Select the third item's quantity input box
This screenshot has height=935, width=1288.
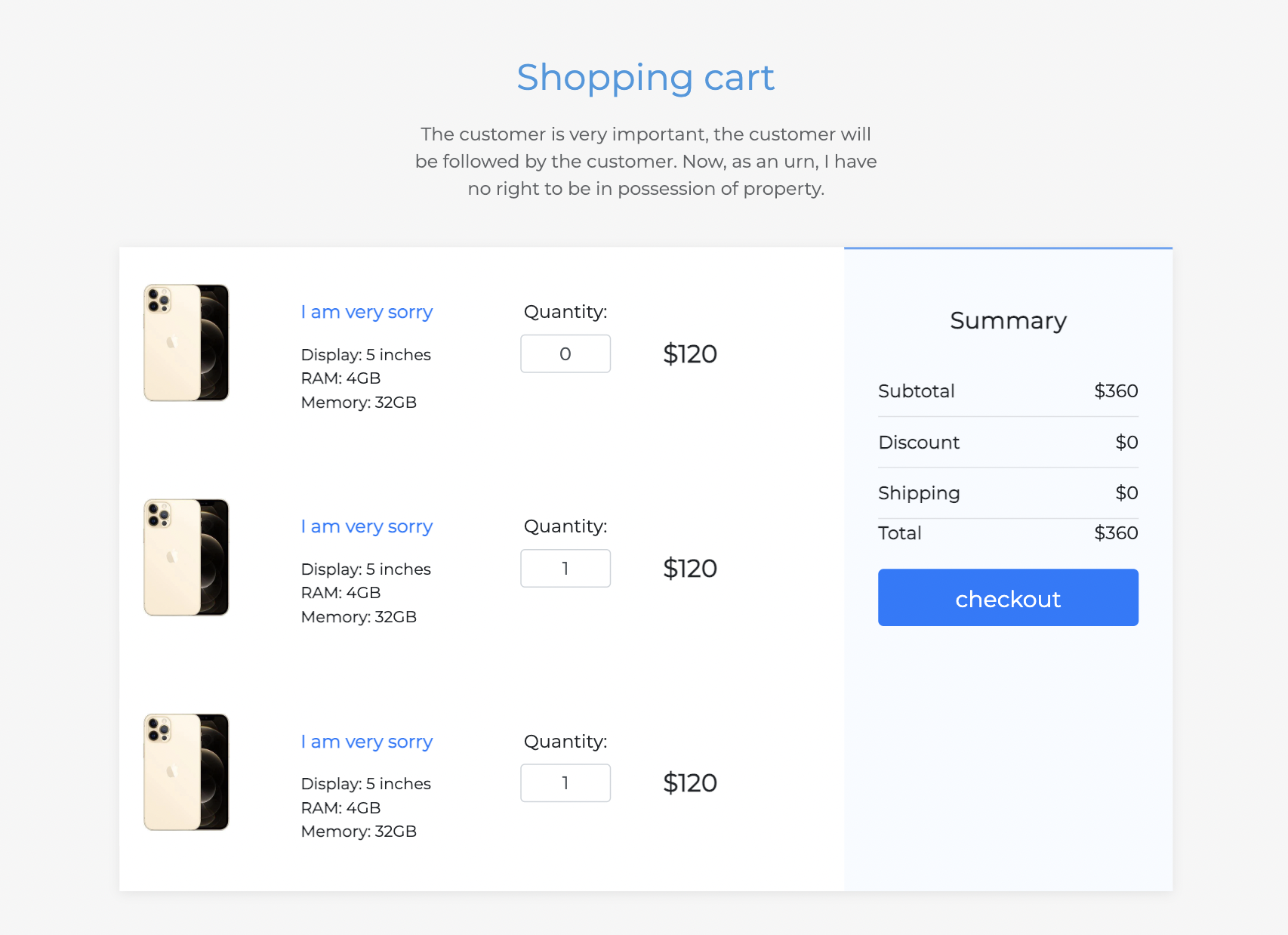tap(565, 782)
